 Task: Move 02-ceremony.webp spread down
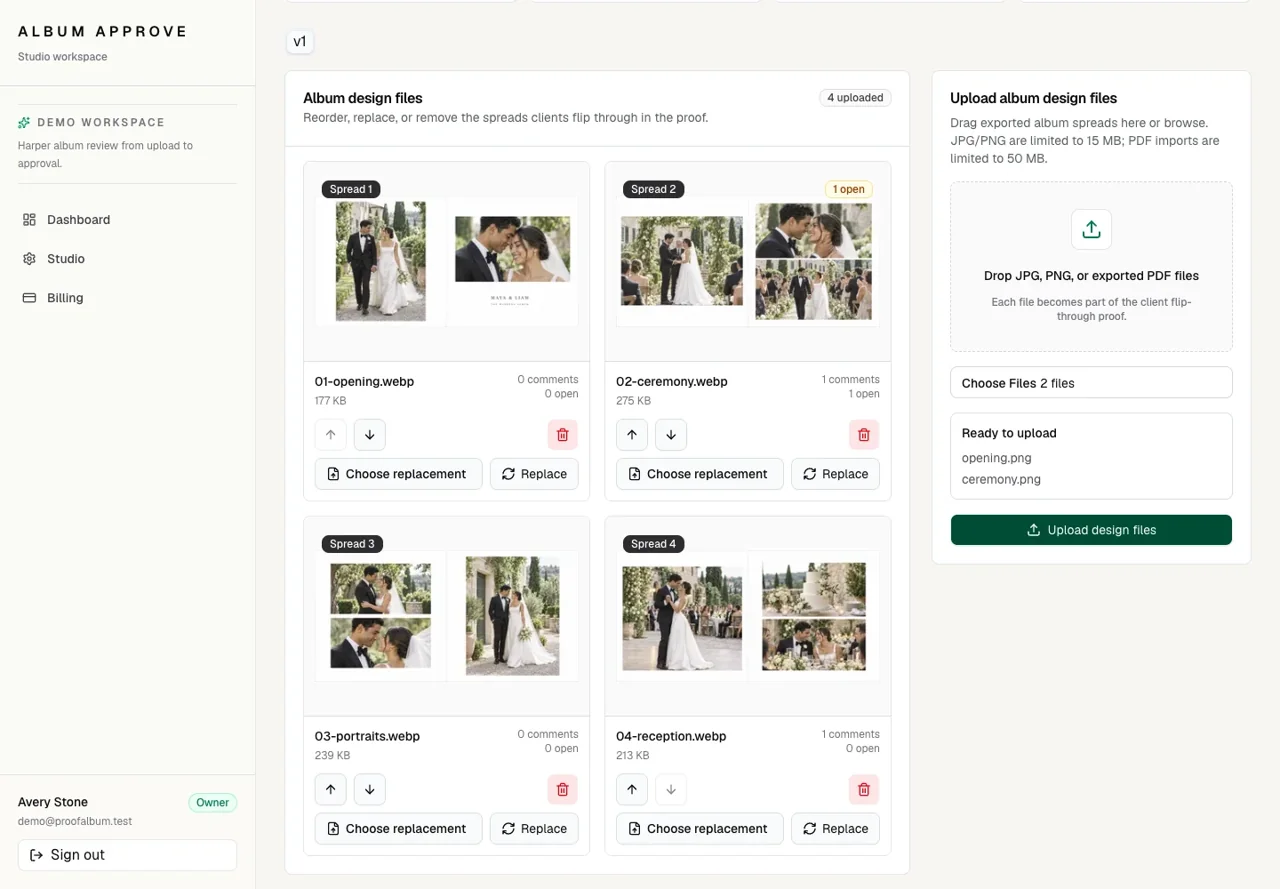tap(671, 435)
